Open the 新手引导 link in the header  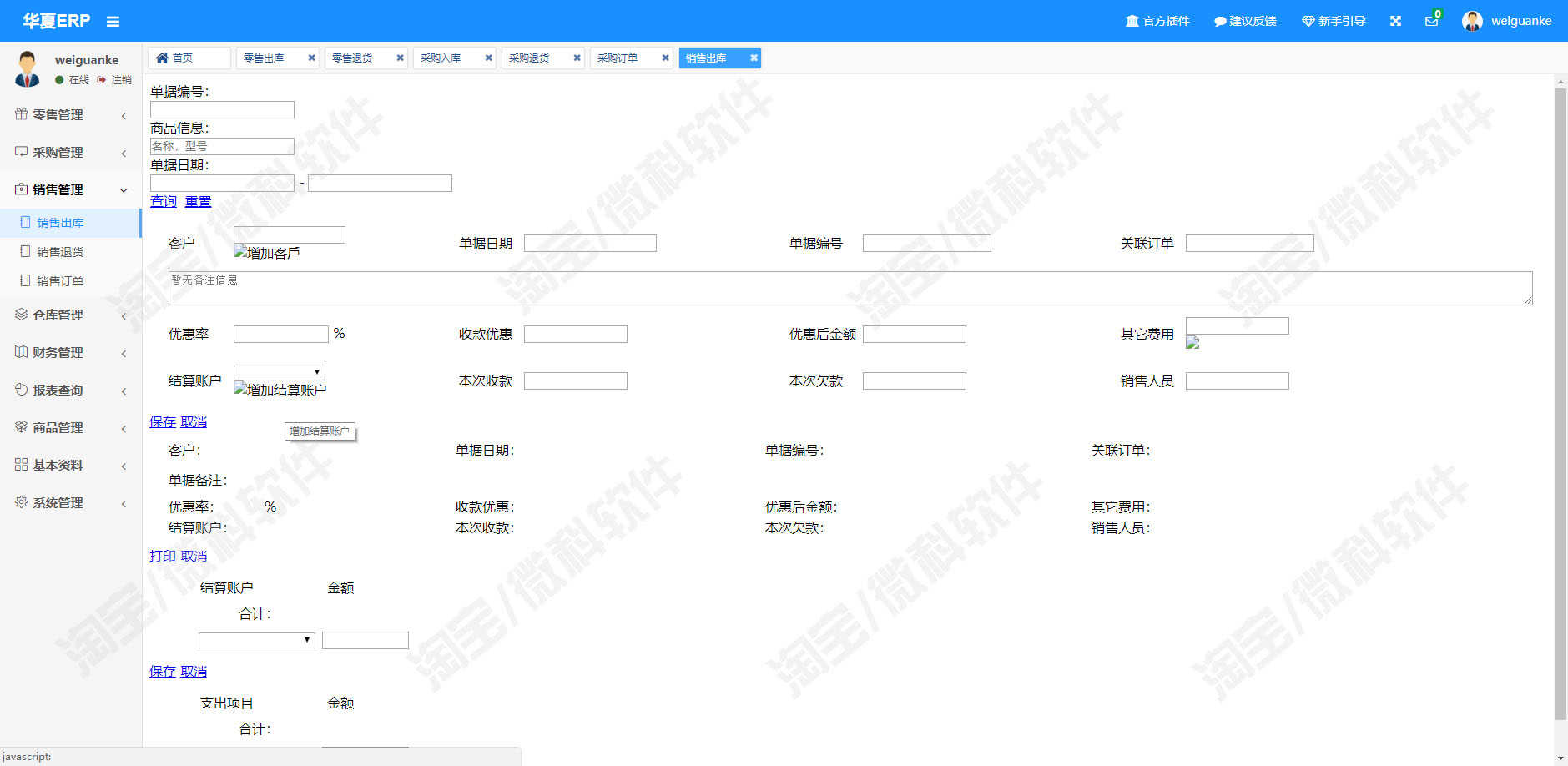pos(1334,21)
